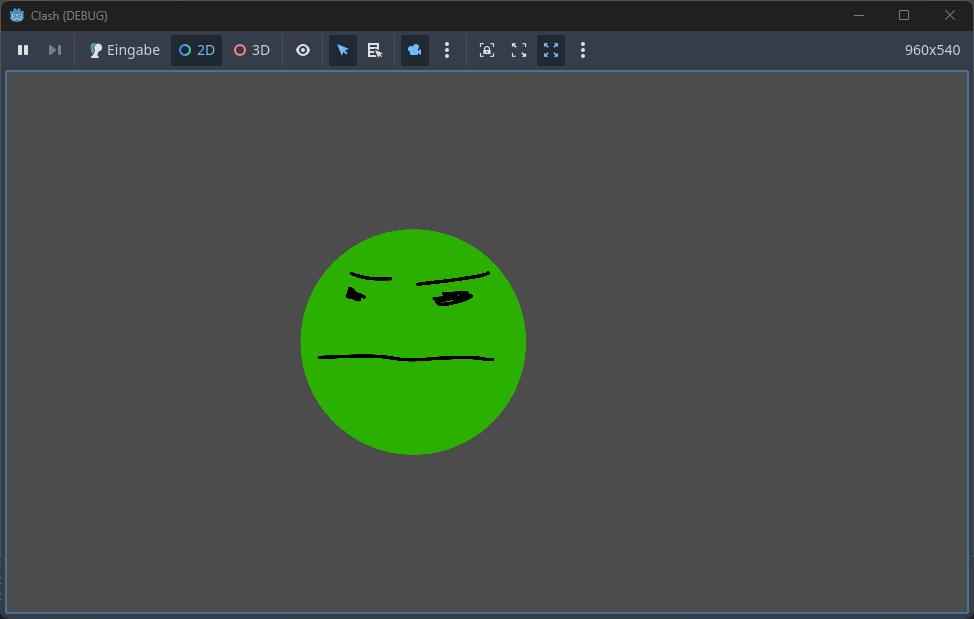This screenshot has height=619, width=974.
Task: Close the Clash (DEBUG) window
Action: [x=950, y=16]
